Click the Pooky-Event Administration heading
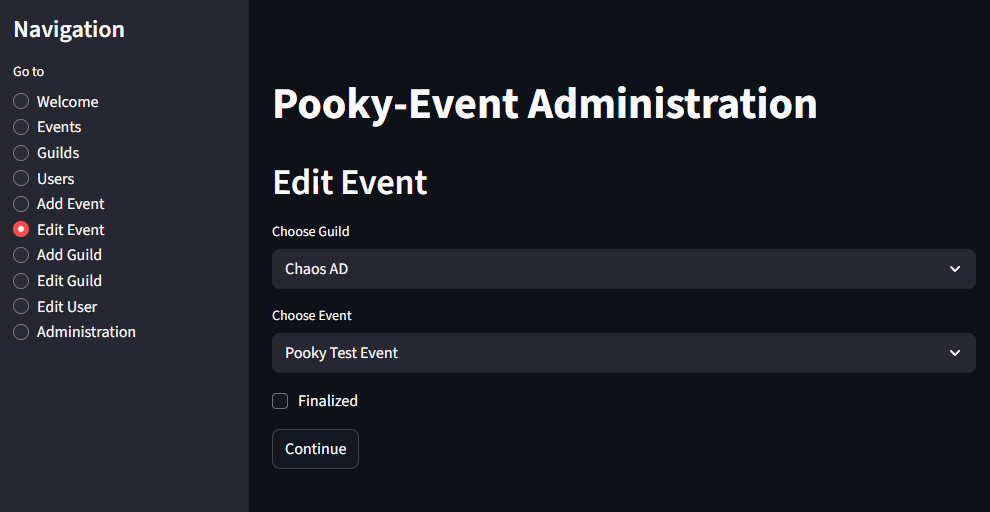 (544, 105)
